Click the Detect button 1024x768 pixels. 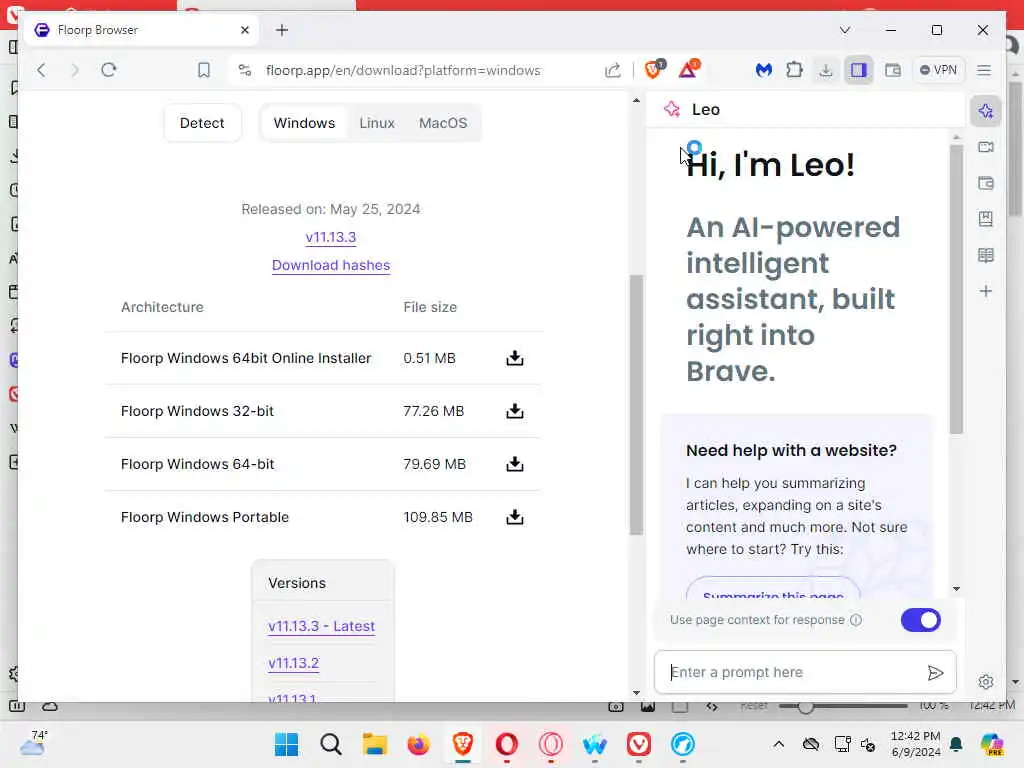(x=202, y=123)
